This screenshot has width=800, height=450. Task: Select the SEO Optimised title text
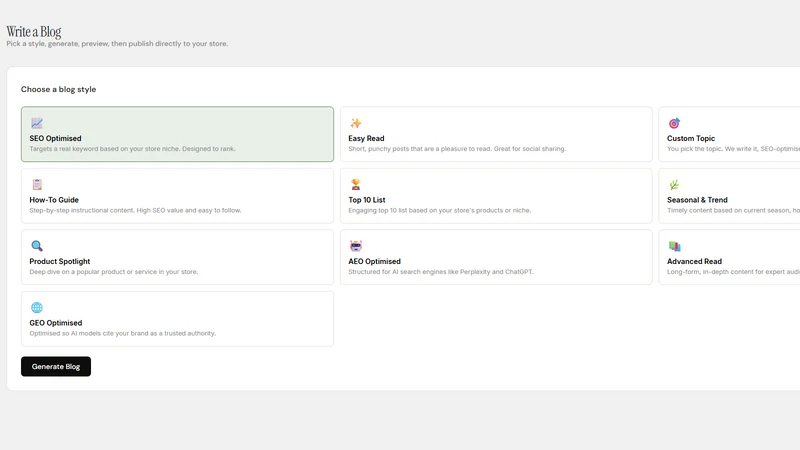point(55,138)
